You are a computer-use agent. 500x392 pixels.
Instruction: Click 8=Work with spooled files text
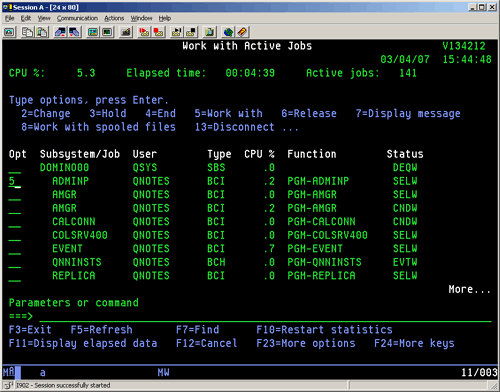(98, 127)
